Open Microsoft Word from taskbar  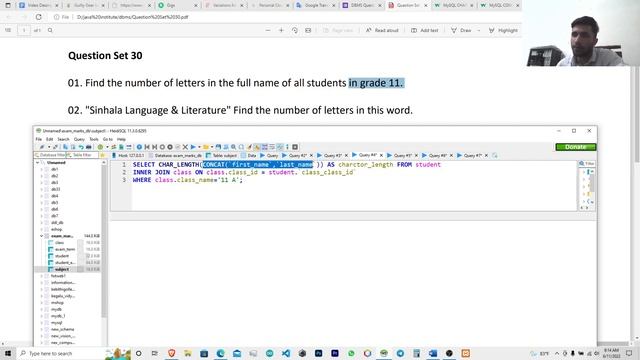click(x=433, y=353)
